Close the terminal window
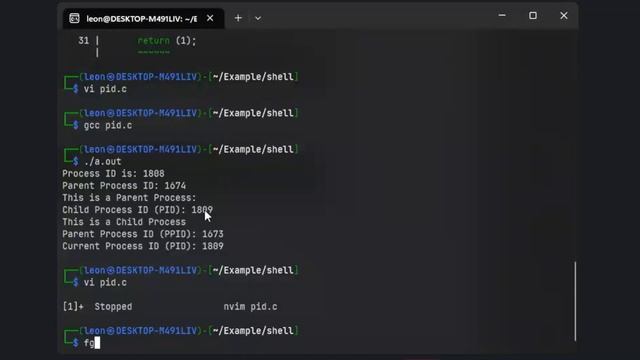 (564, 16)
